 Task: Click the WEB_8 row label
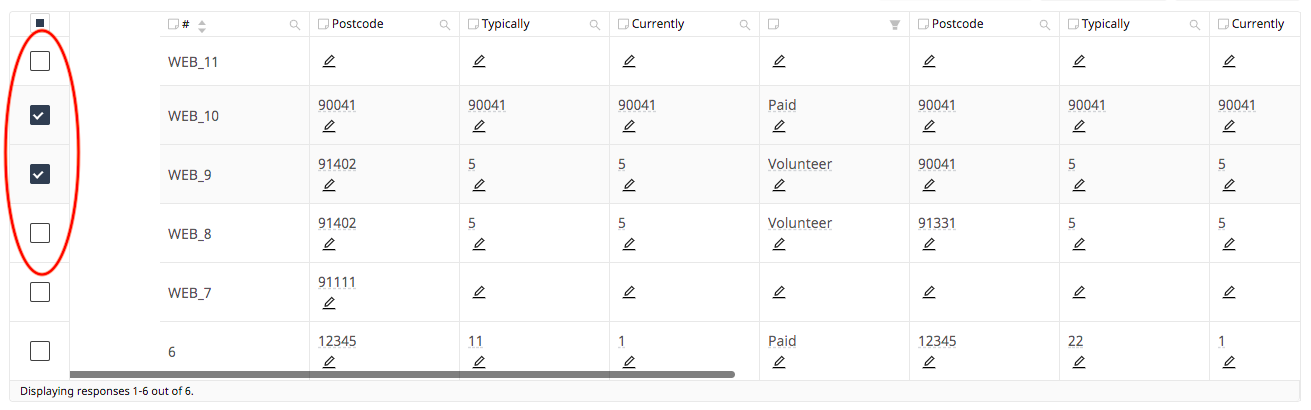pyautogui.click(x=190, y=234)
